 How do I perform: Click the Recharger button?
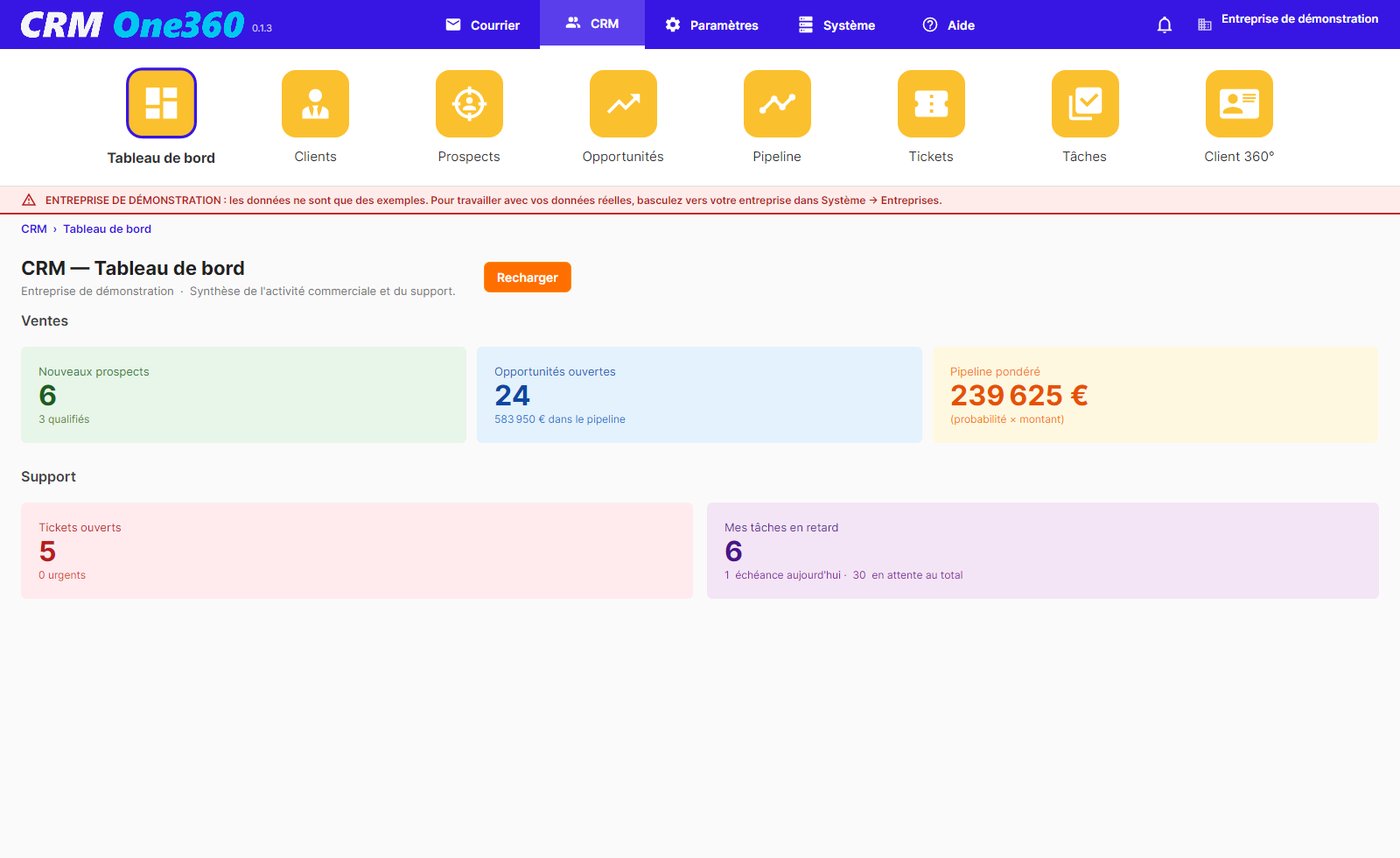click(x=527, y=277)
